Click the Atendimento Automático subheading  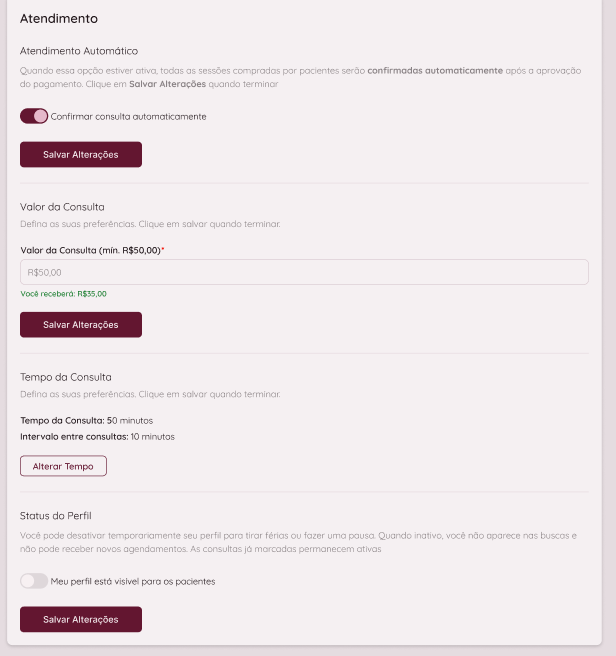point(79,51)
